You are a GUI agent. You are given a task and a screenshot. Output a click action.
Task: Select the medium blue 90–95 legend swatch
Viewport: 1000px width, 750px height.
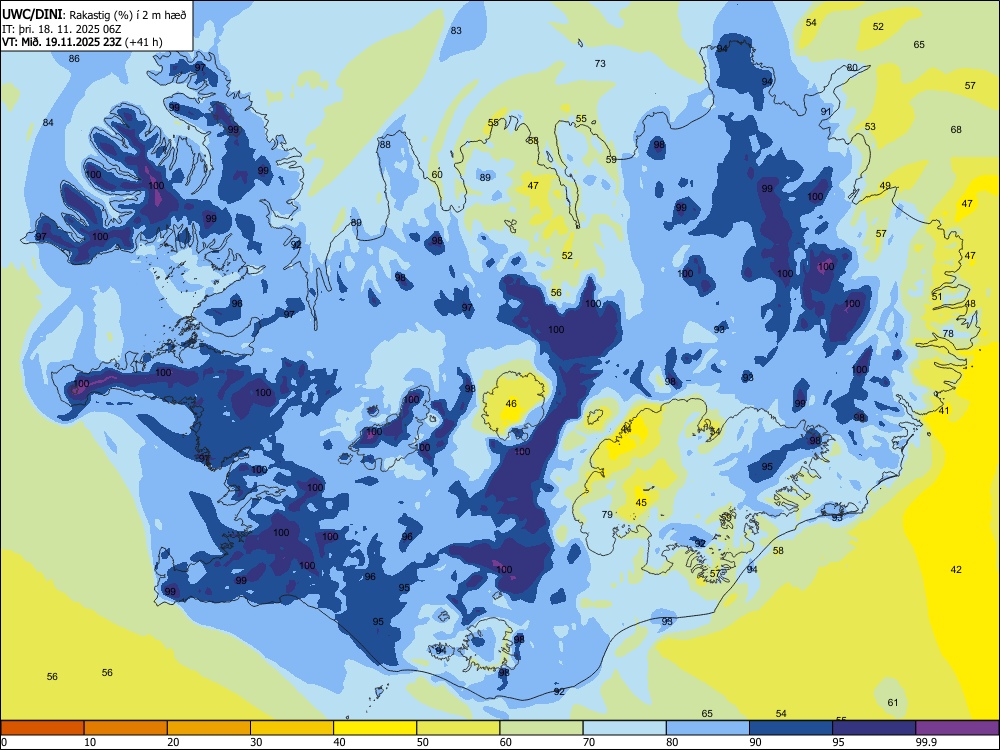pos(791,728)
